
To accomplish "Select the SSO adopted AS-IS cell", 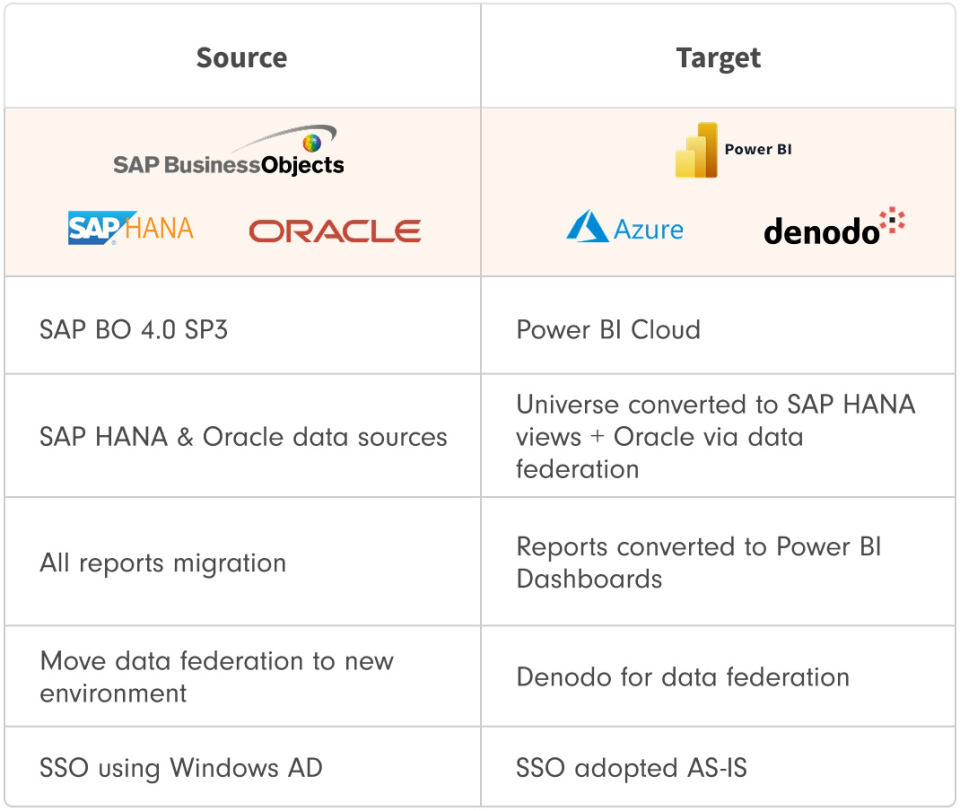I will [631, 767].
